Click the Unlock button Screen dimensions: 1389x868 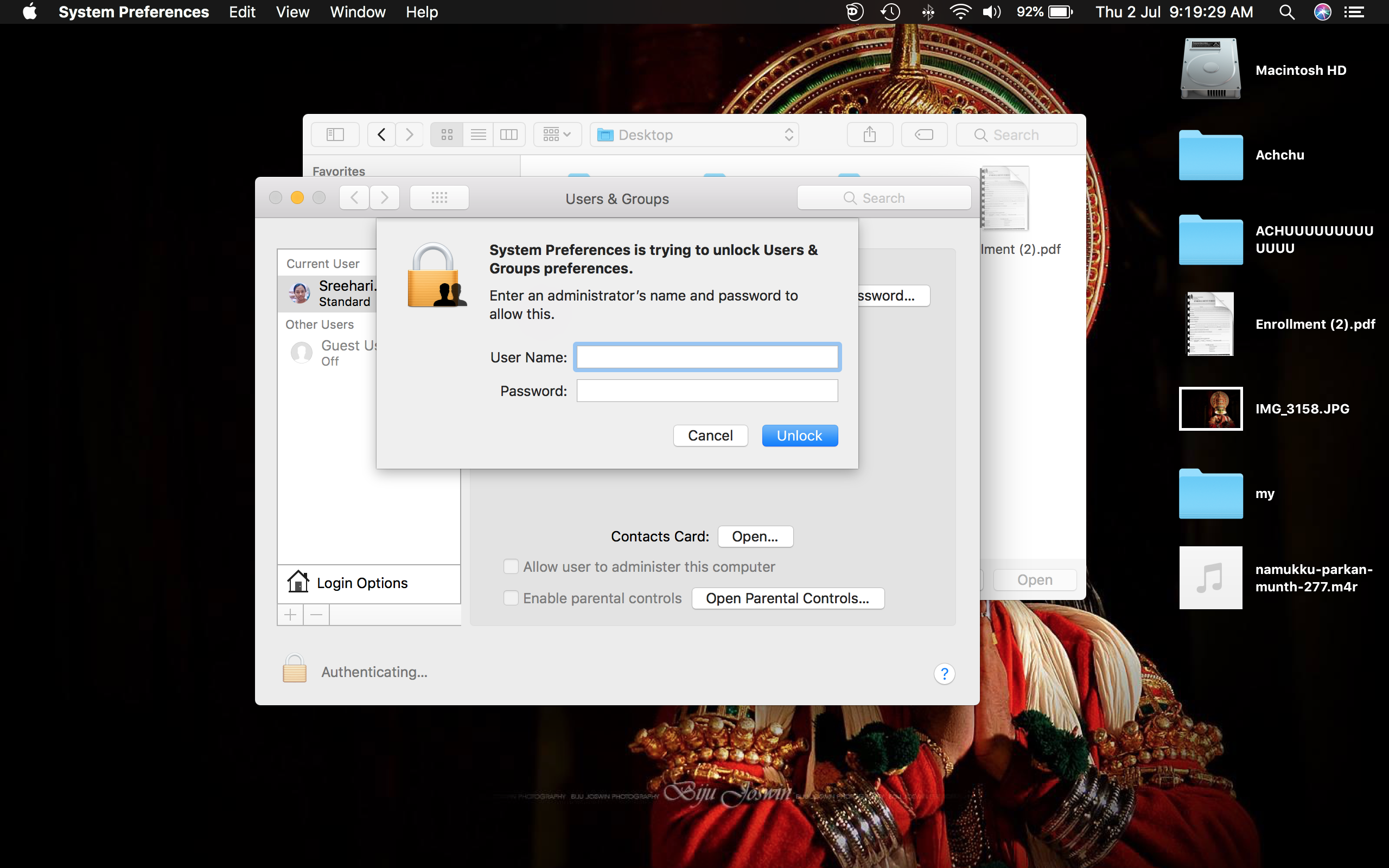[799, 436]
